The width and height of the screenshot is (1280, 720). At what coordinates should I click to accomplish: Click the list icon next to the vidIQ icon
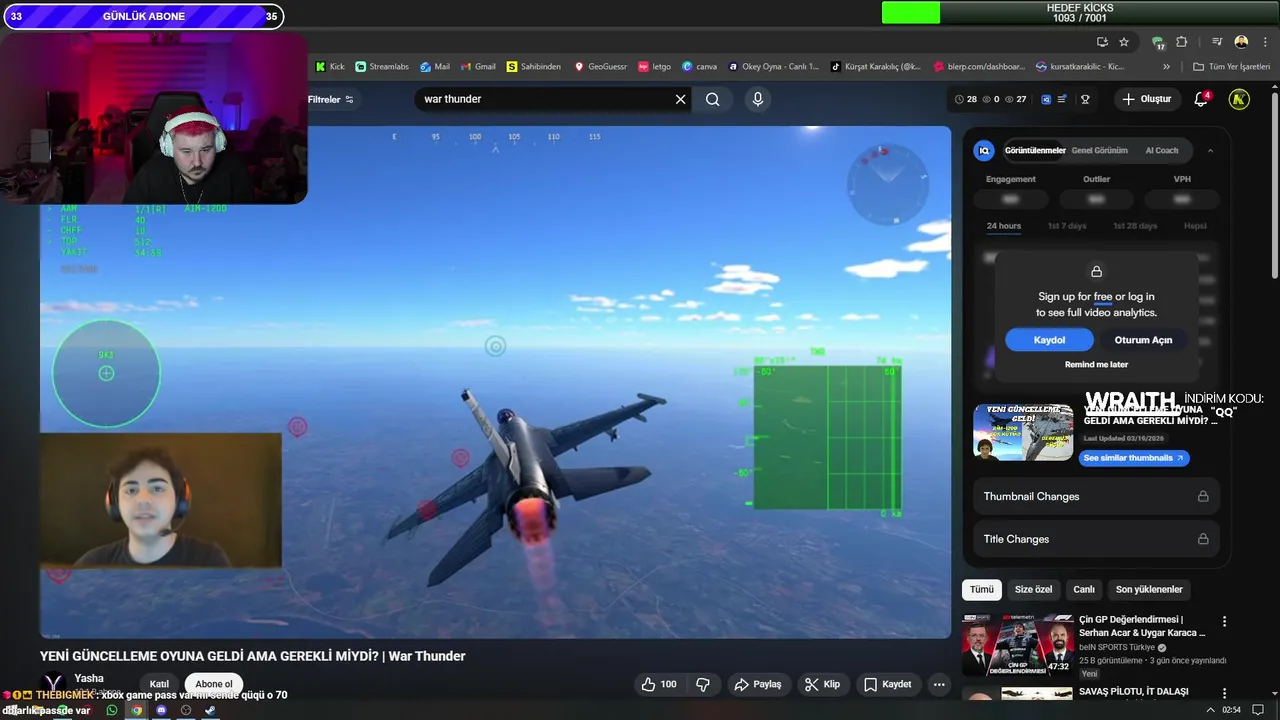point(1062,99)
